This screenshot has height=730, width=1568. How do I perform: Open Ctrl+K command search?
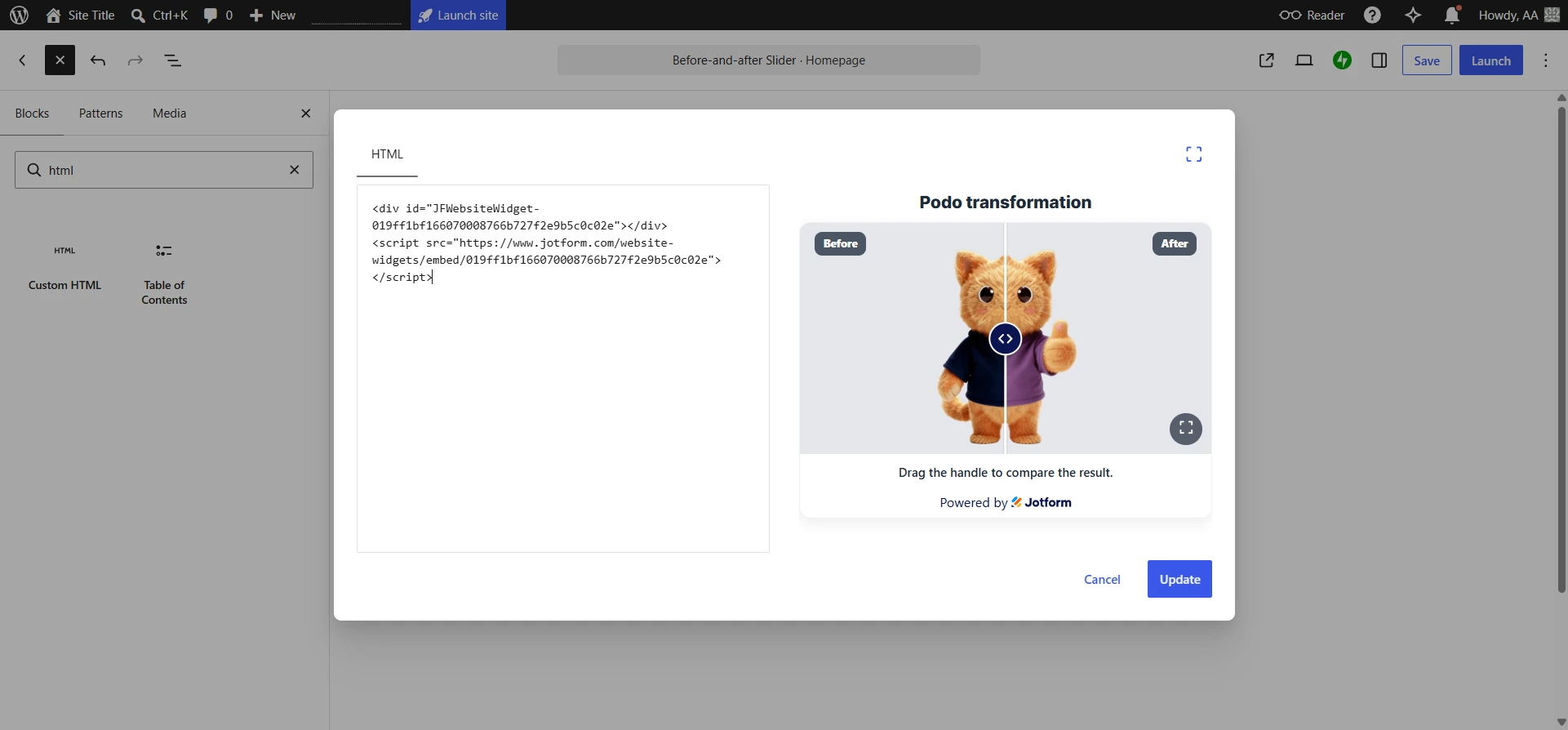[x=159, y=15]
